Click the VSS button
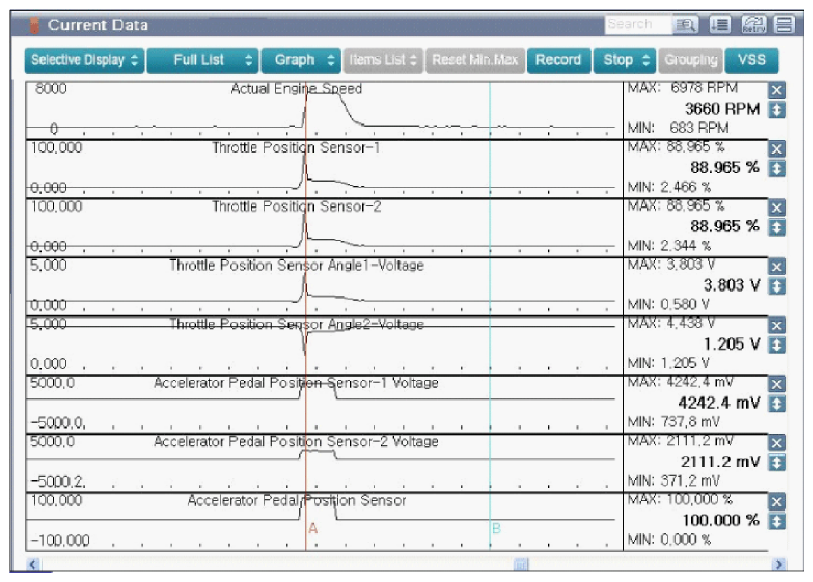 point(751,60)
